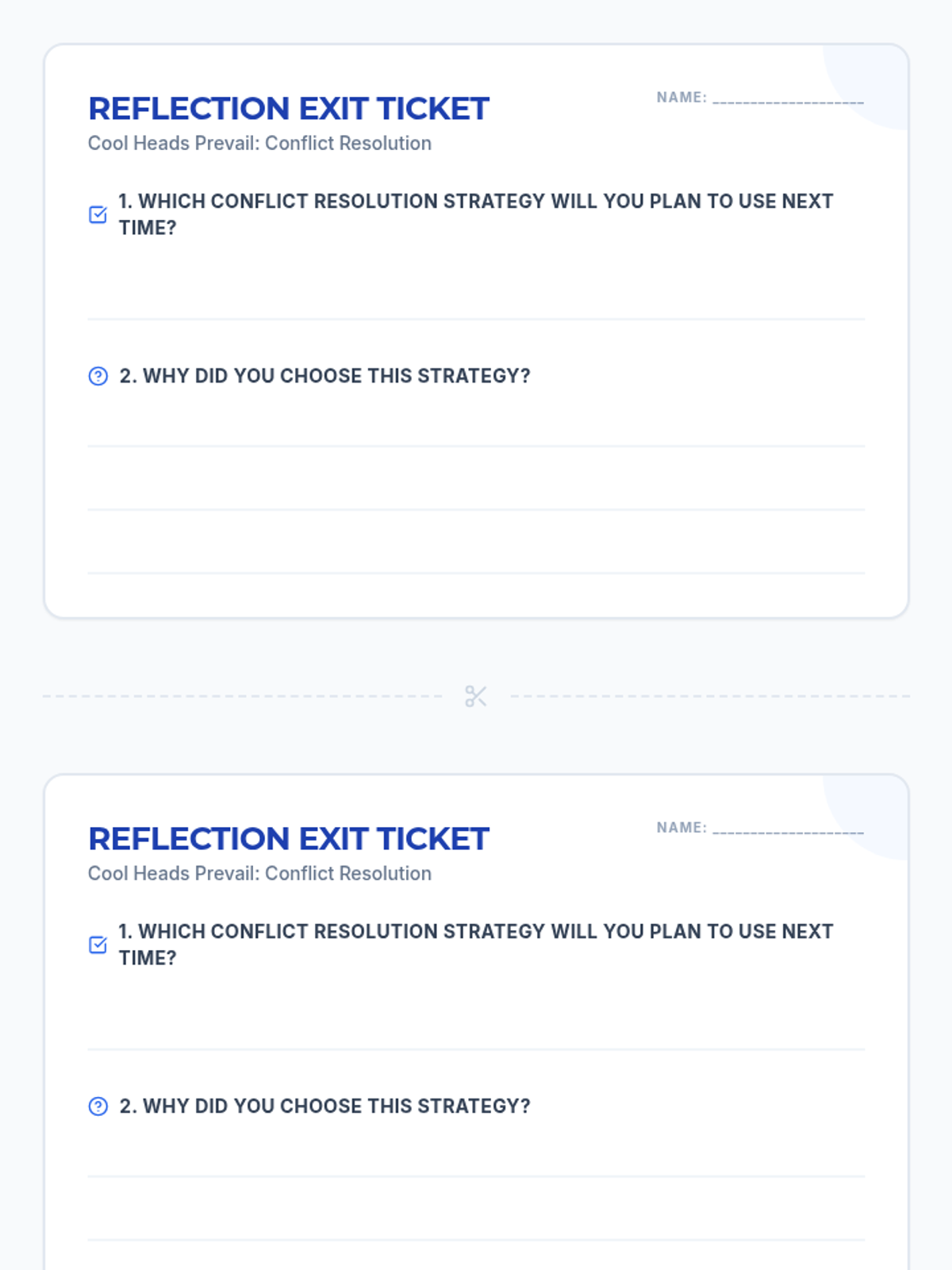Click bottom 'Cool Heads Prevail: Conflict Resolution' subtitle
The image size is (952, 1270).
[259, 874]
